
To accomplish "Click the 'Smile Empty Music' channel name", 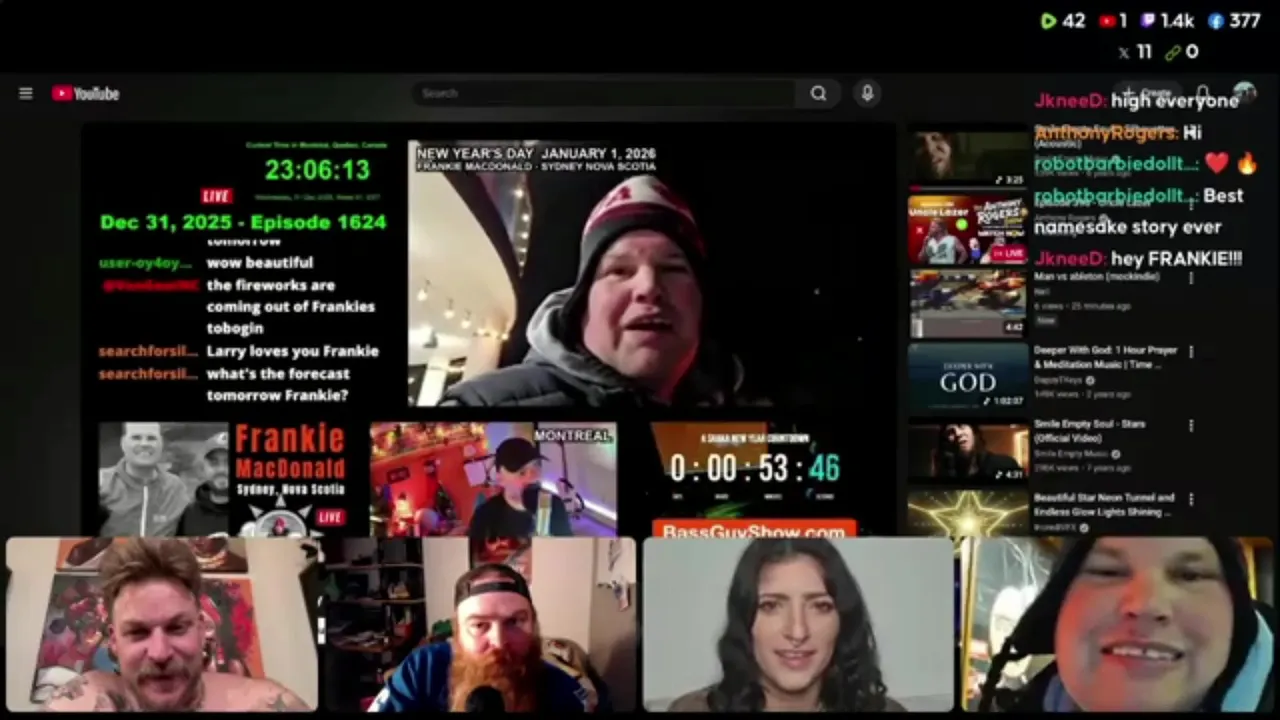I will 1071,454.
